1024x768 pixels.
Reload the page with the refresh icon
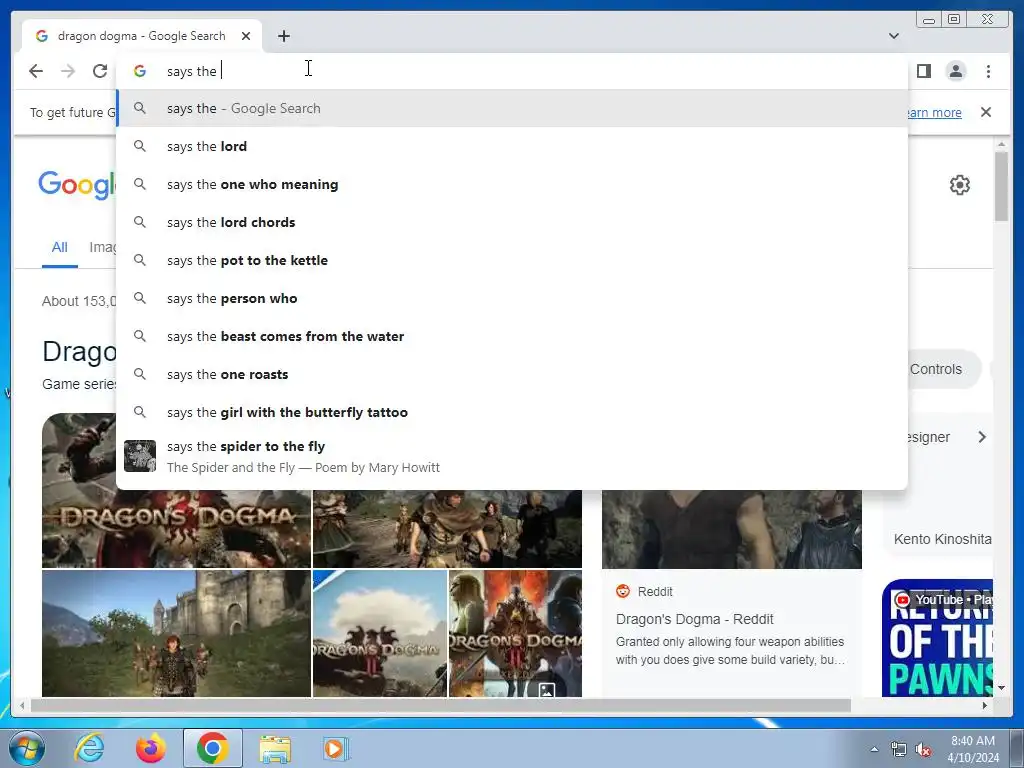(100, 71)
